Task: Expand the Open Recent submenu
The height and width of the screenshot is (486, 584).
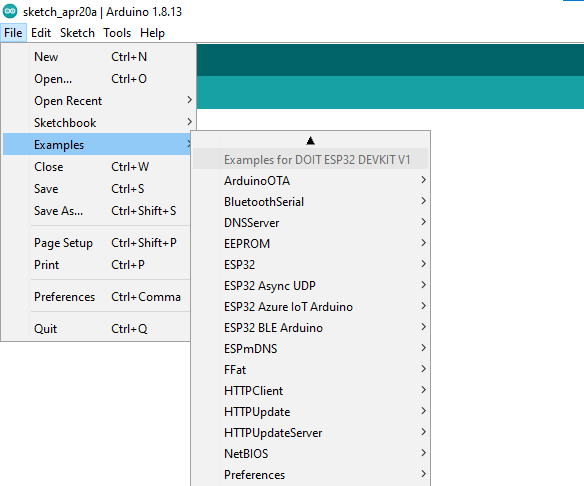Action: pos(99,101)
